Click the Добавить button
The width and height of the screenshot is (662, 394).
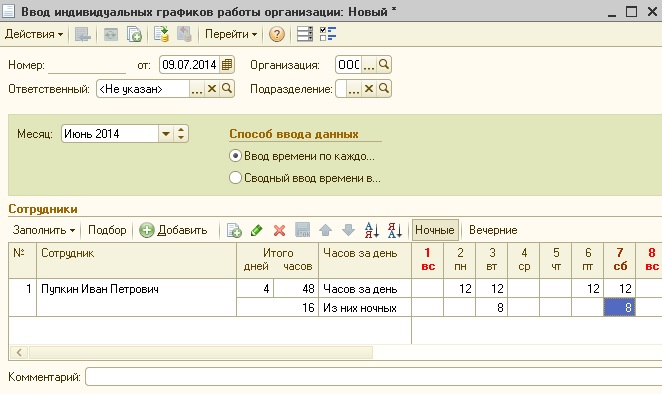click(174, 230)
